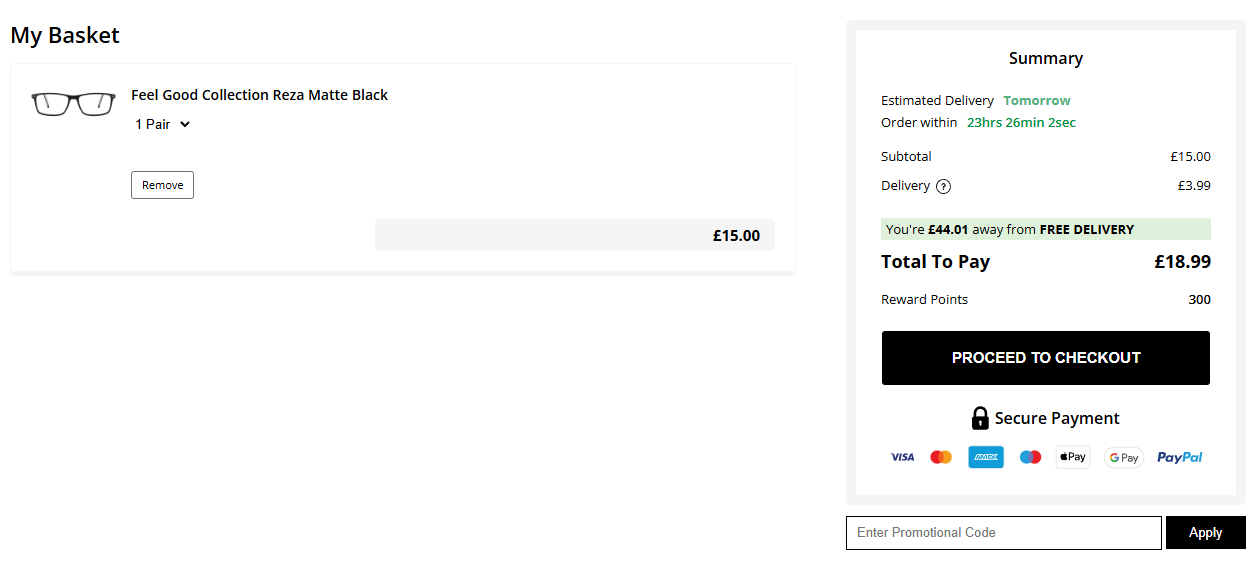Screen dimensions: 1255x573
Task: Click the Maestro payment icon
Action: pos(1030,457)
